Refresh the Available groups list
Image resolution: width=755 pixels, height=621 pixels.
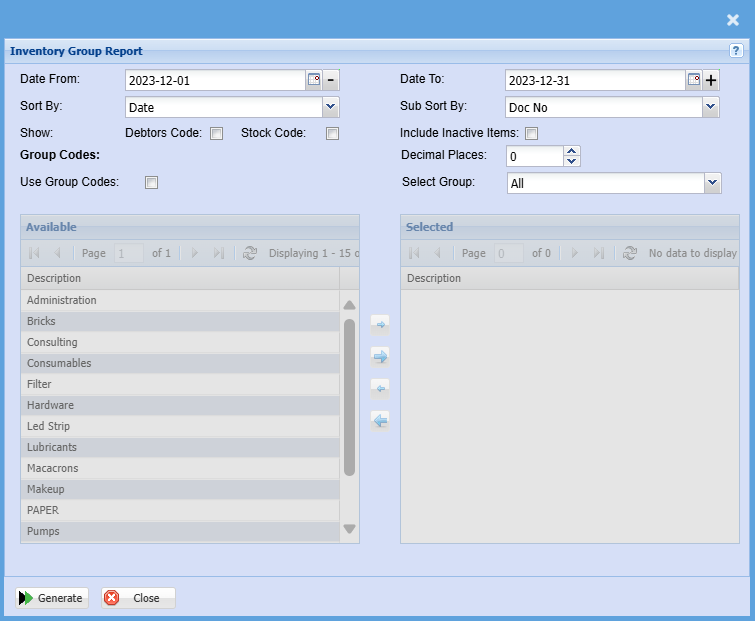coord(250,254)
